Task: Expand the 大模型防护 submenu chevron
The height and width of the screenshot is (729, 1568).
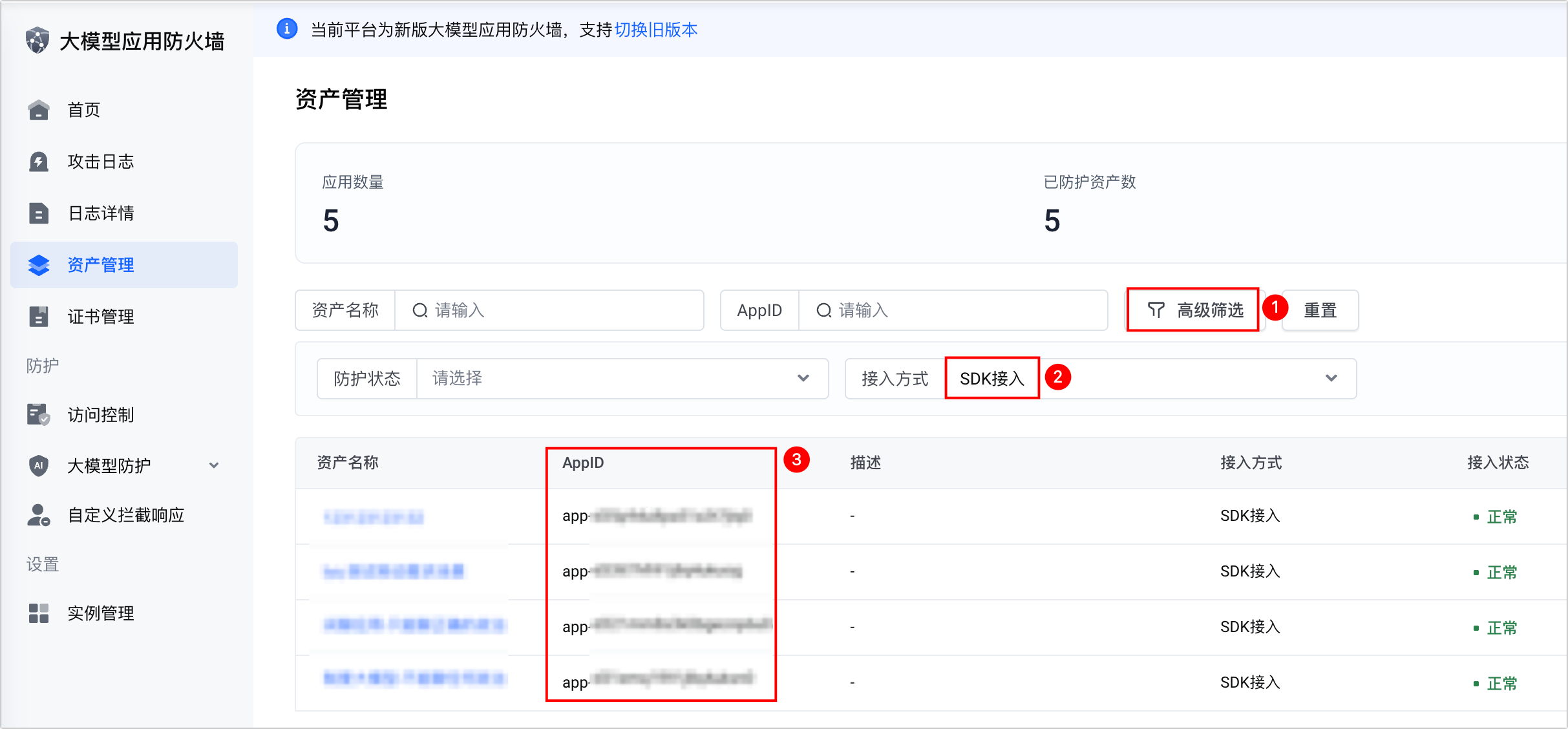Action: 214,465
